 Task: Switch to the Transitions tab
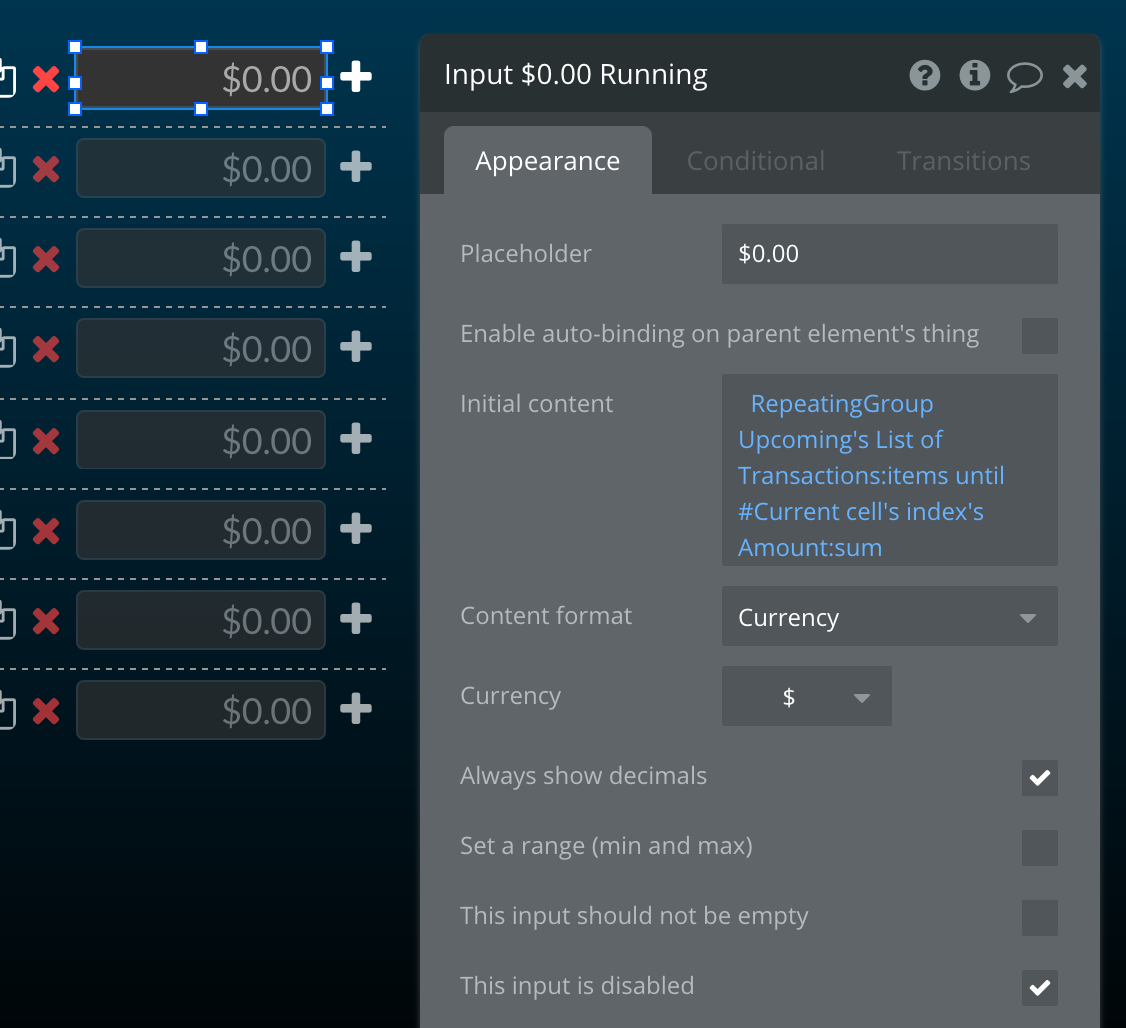(x=963, y=161)
